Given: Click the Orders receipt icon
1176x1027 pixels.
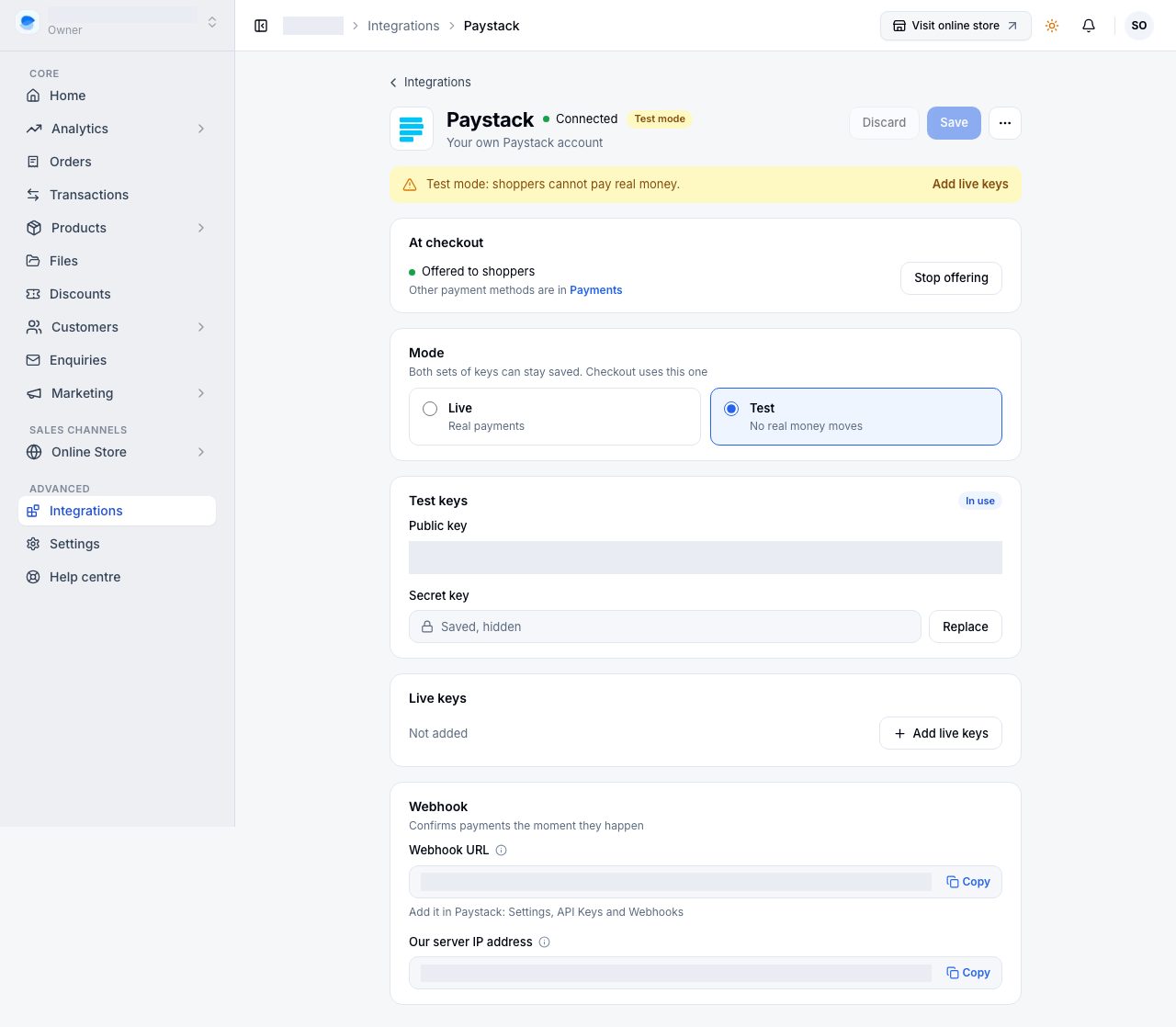Looking at the screenshot, I should [33, 162].
